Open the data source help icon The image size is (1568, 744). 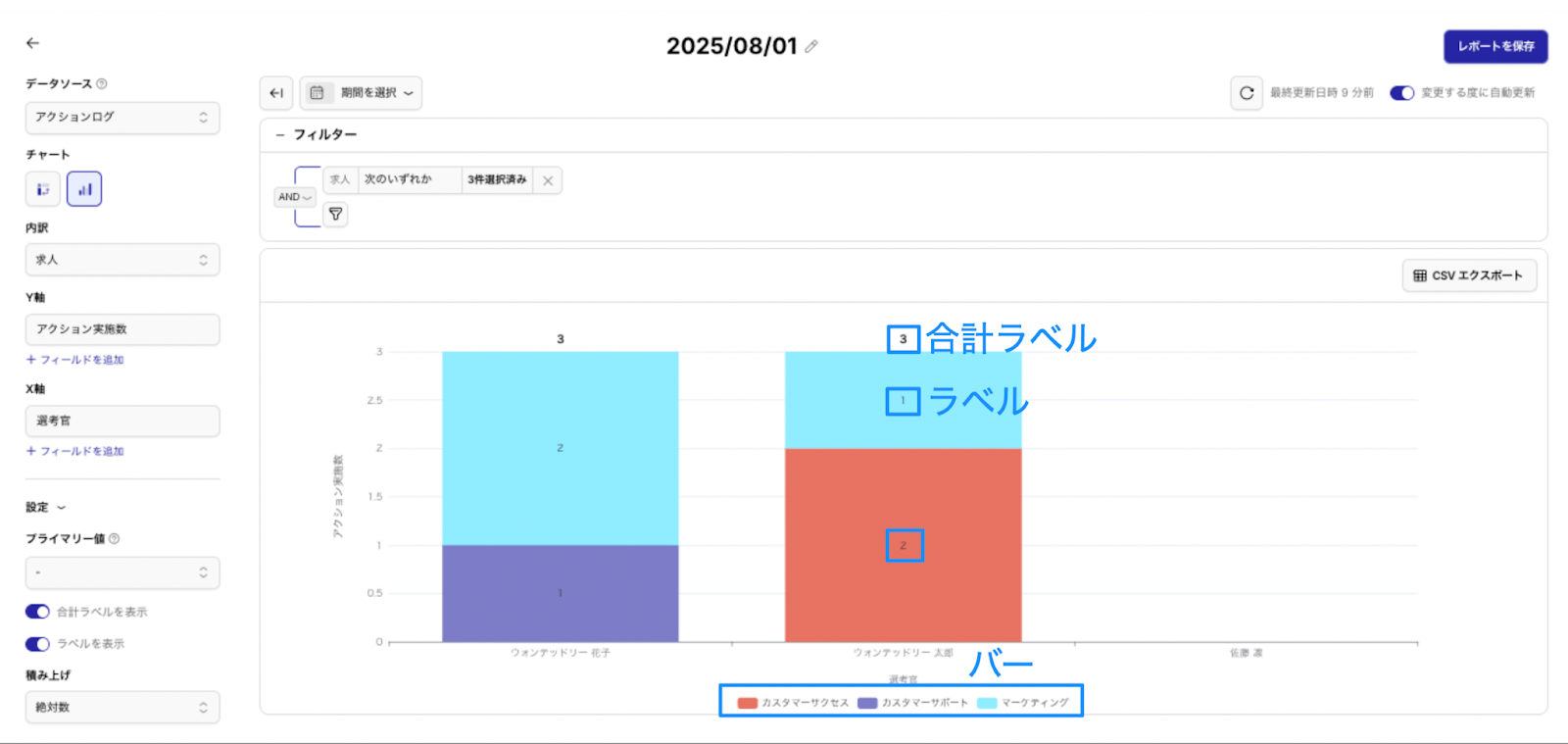pyautogui.click(x=102, y=84)
